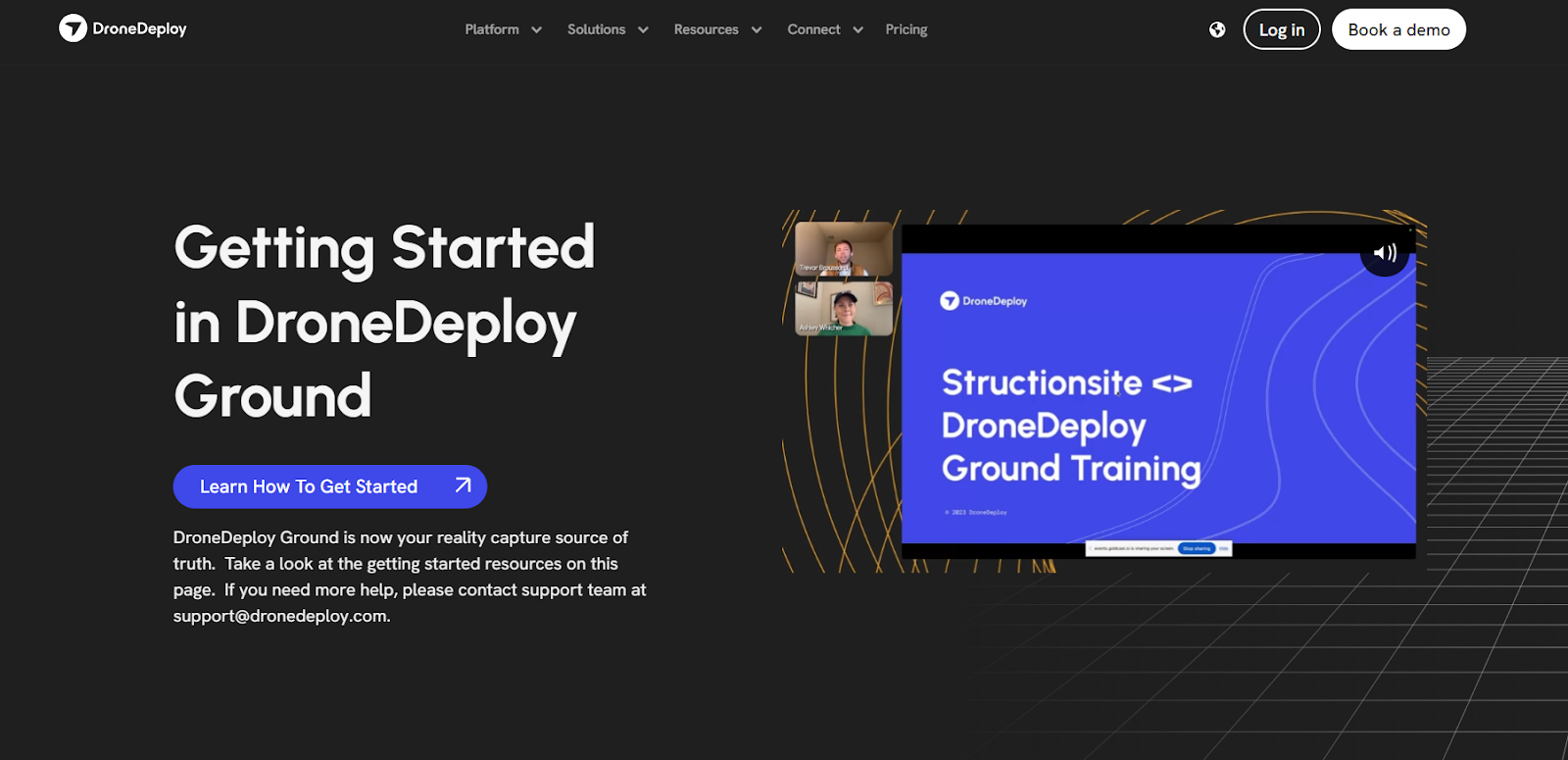
Task: Click the DroneDeploy logo icon
Action: pyautogui.click(x=73, y=28)
